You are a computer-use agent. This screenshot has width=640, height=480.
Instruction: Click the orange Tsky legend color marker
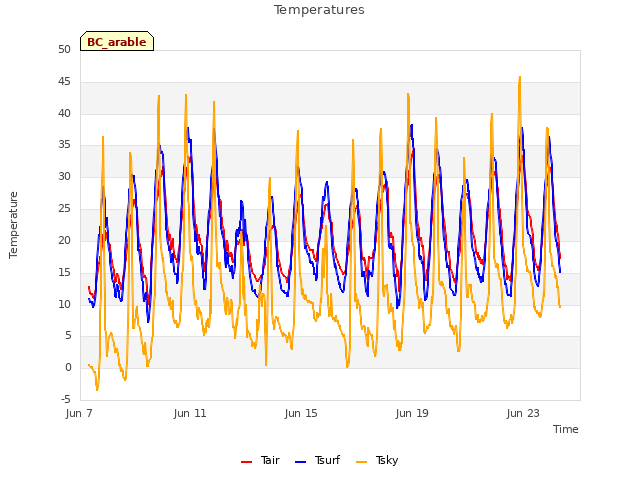click(362, 462)
